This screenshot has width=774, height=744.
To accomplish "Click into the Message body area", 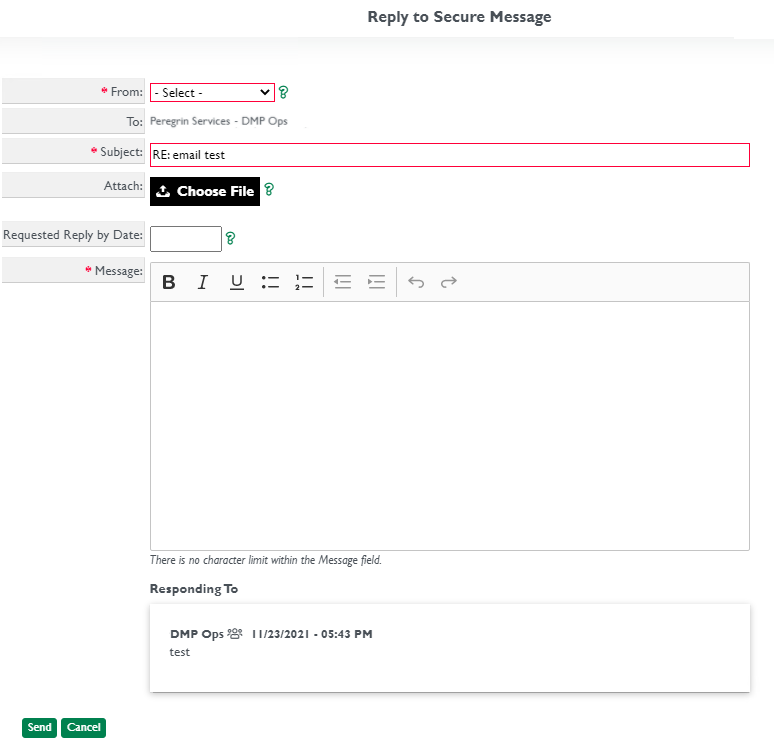I will (x=450, y=426).
